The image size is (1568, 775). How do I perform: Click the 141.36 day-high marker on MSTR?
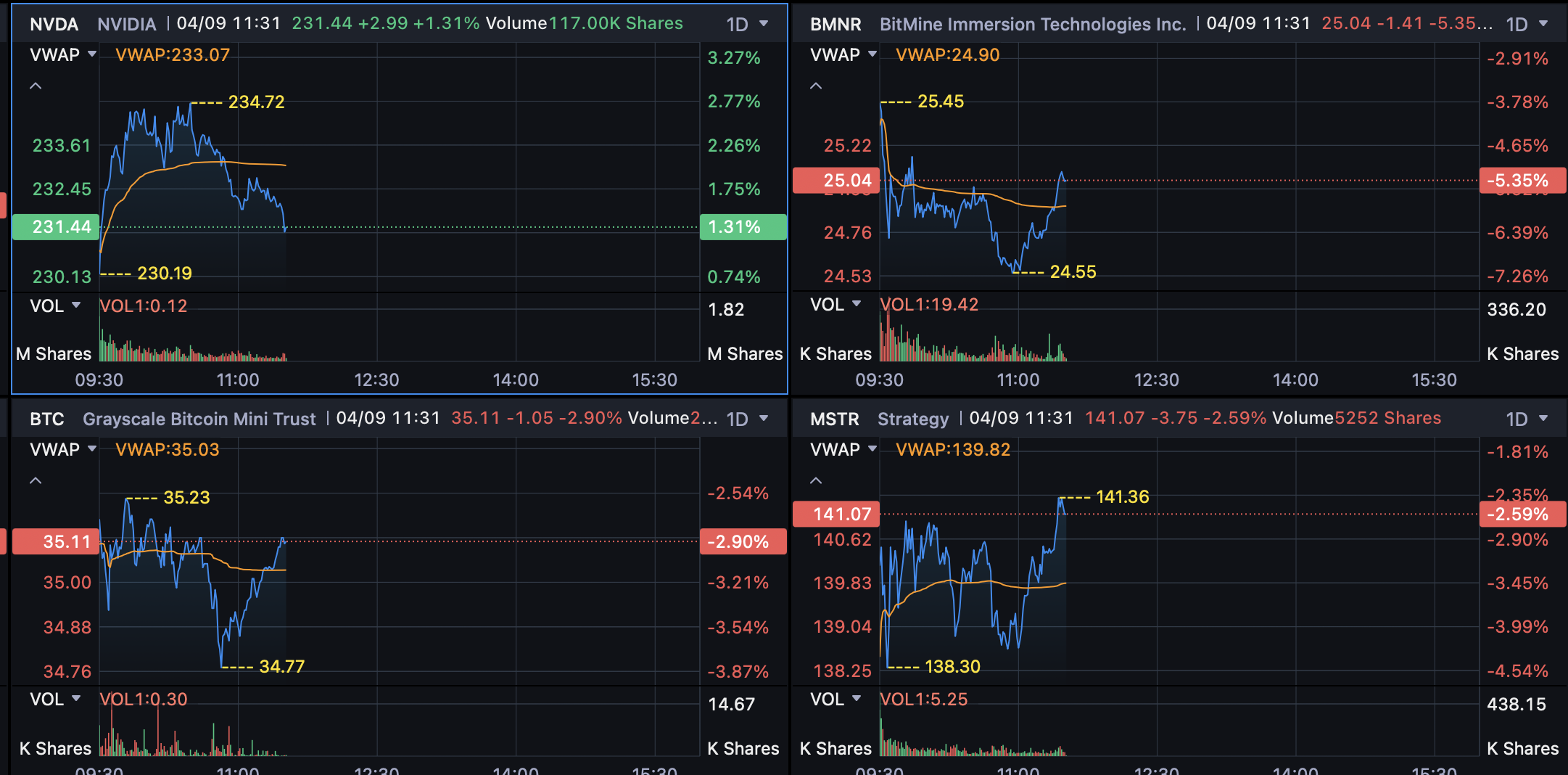click(1123, 497)
